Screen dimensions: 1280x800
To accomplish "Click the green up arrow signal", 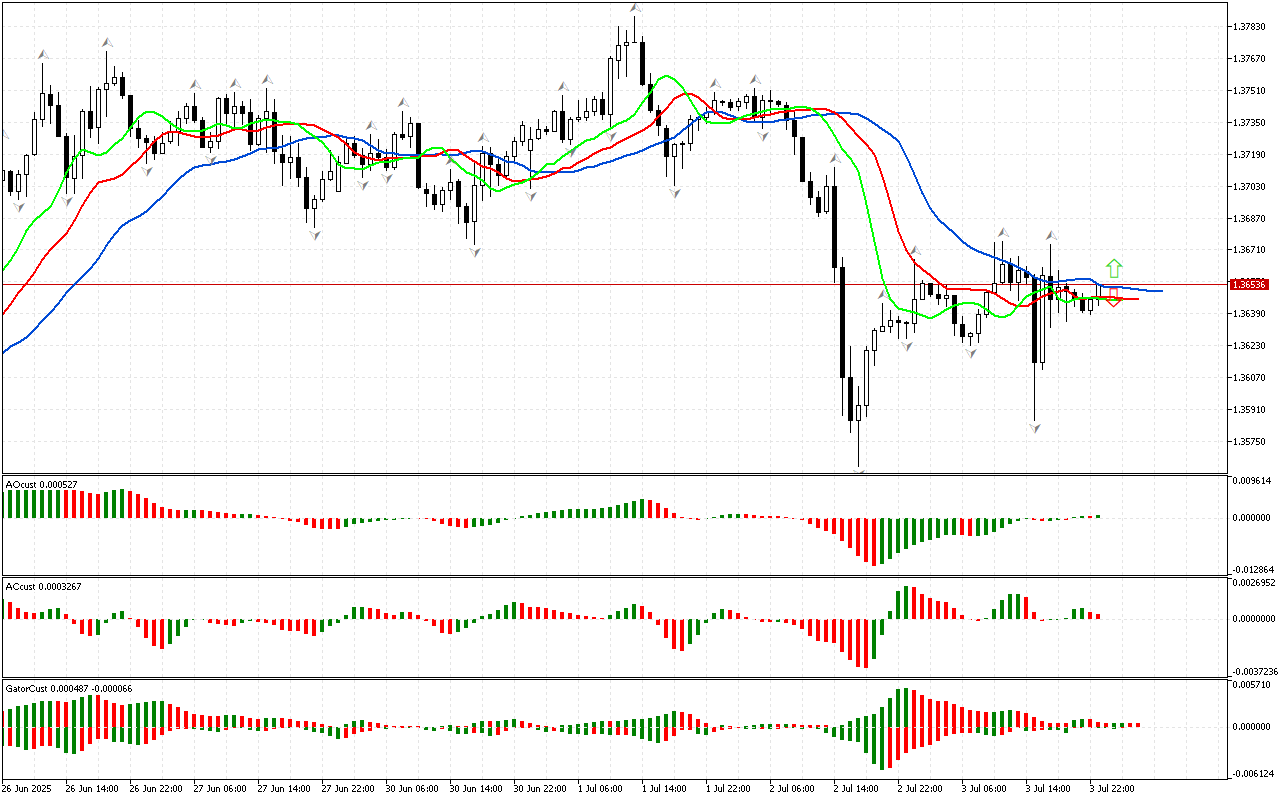I will (1113, 268).
